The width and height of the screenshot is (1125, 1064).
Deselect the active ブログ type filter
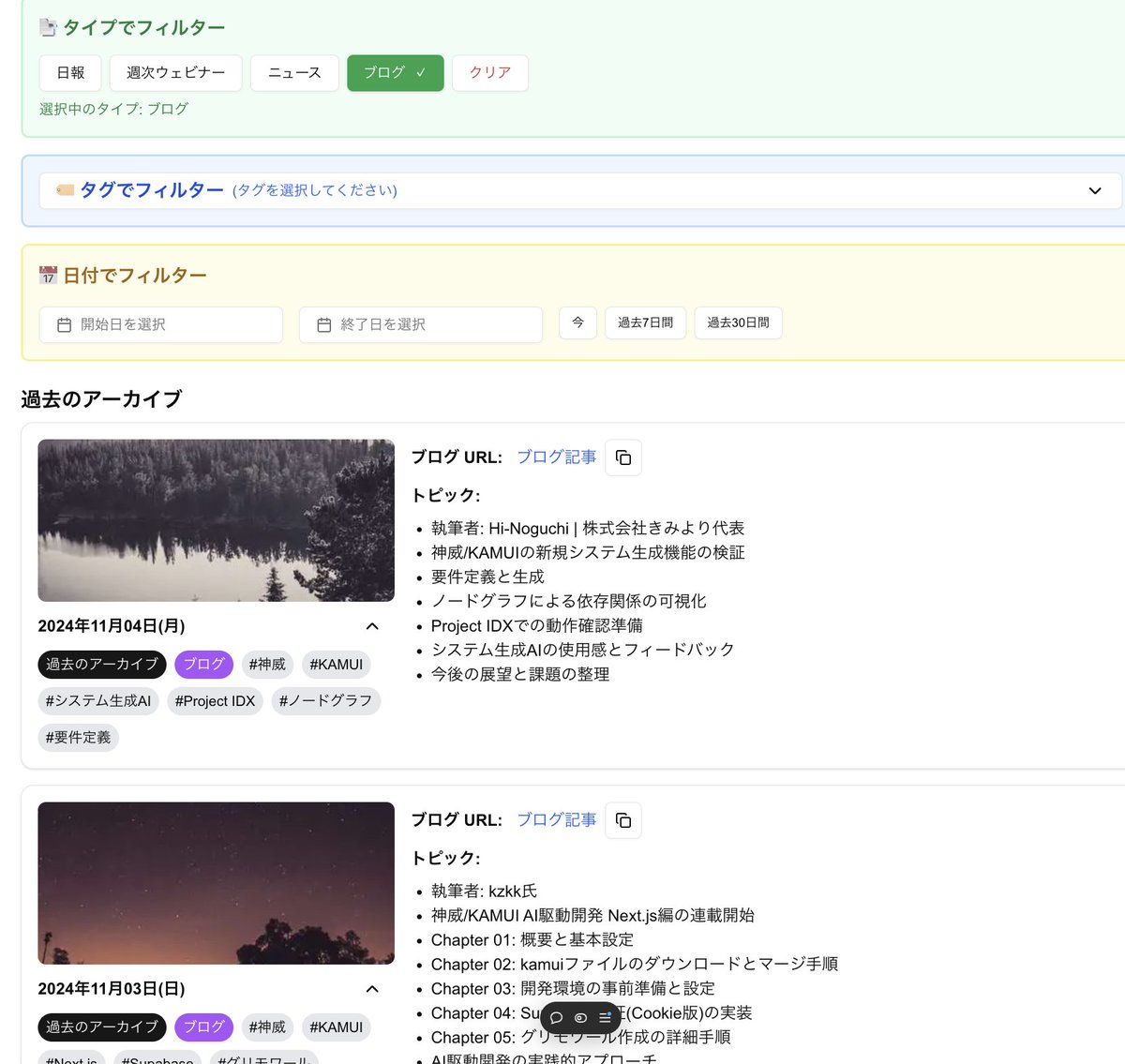[x=396, y=73]
